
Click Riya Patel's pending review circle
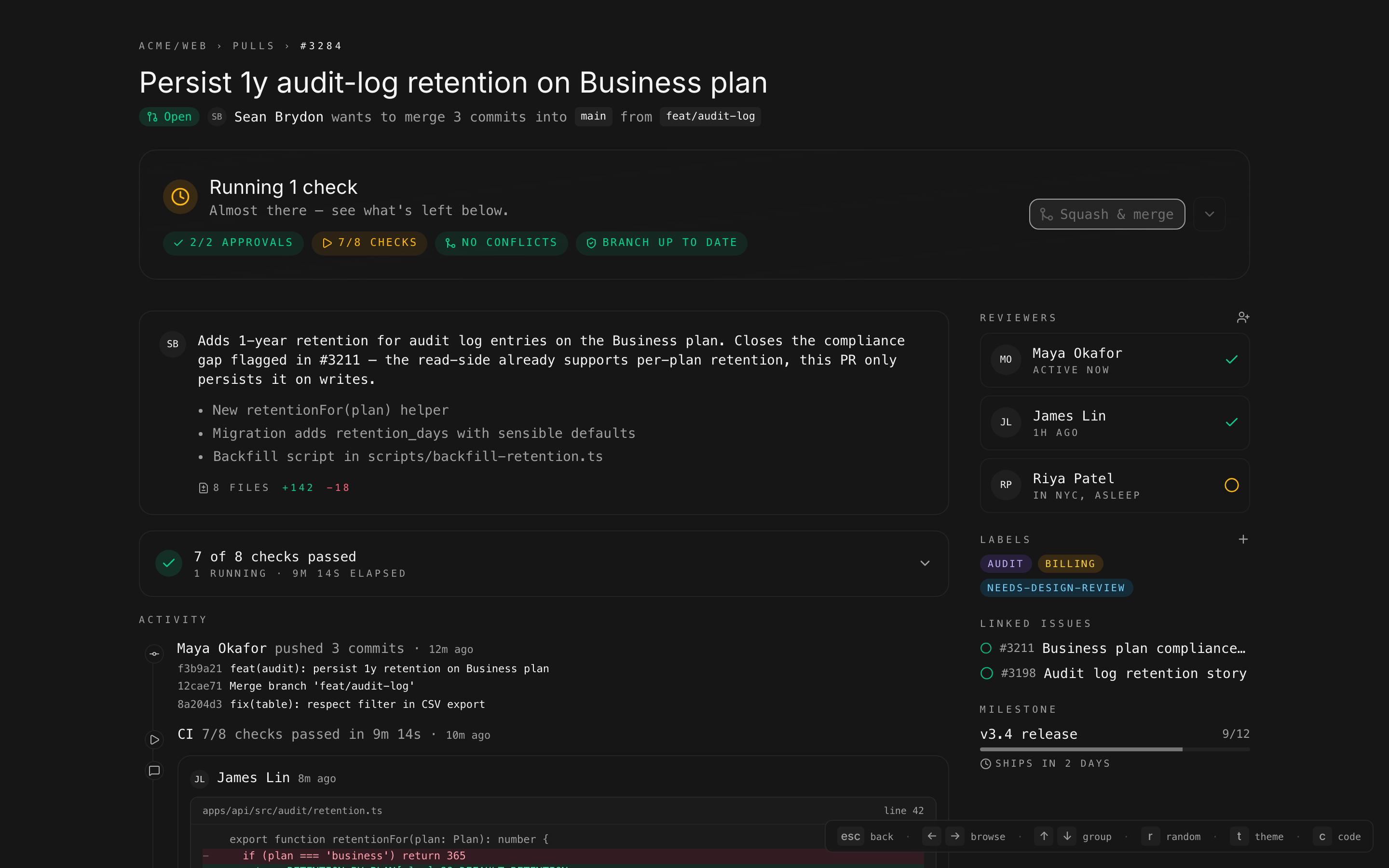pos(1231,485)
